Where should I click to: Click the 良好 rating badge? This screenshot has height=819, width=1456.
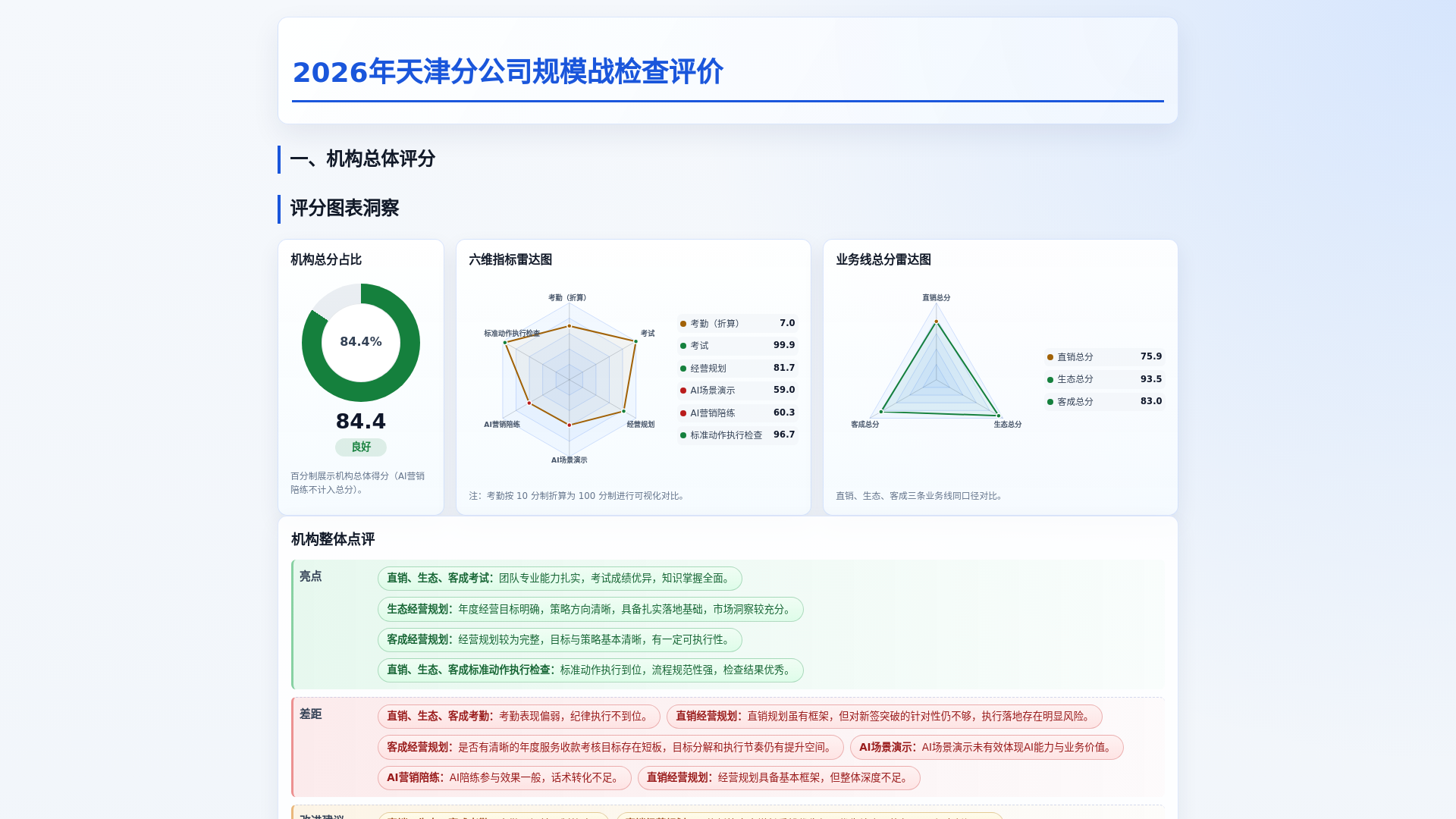tap(361, 447)
